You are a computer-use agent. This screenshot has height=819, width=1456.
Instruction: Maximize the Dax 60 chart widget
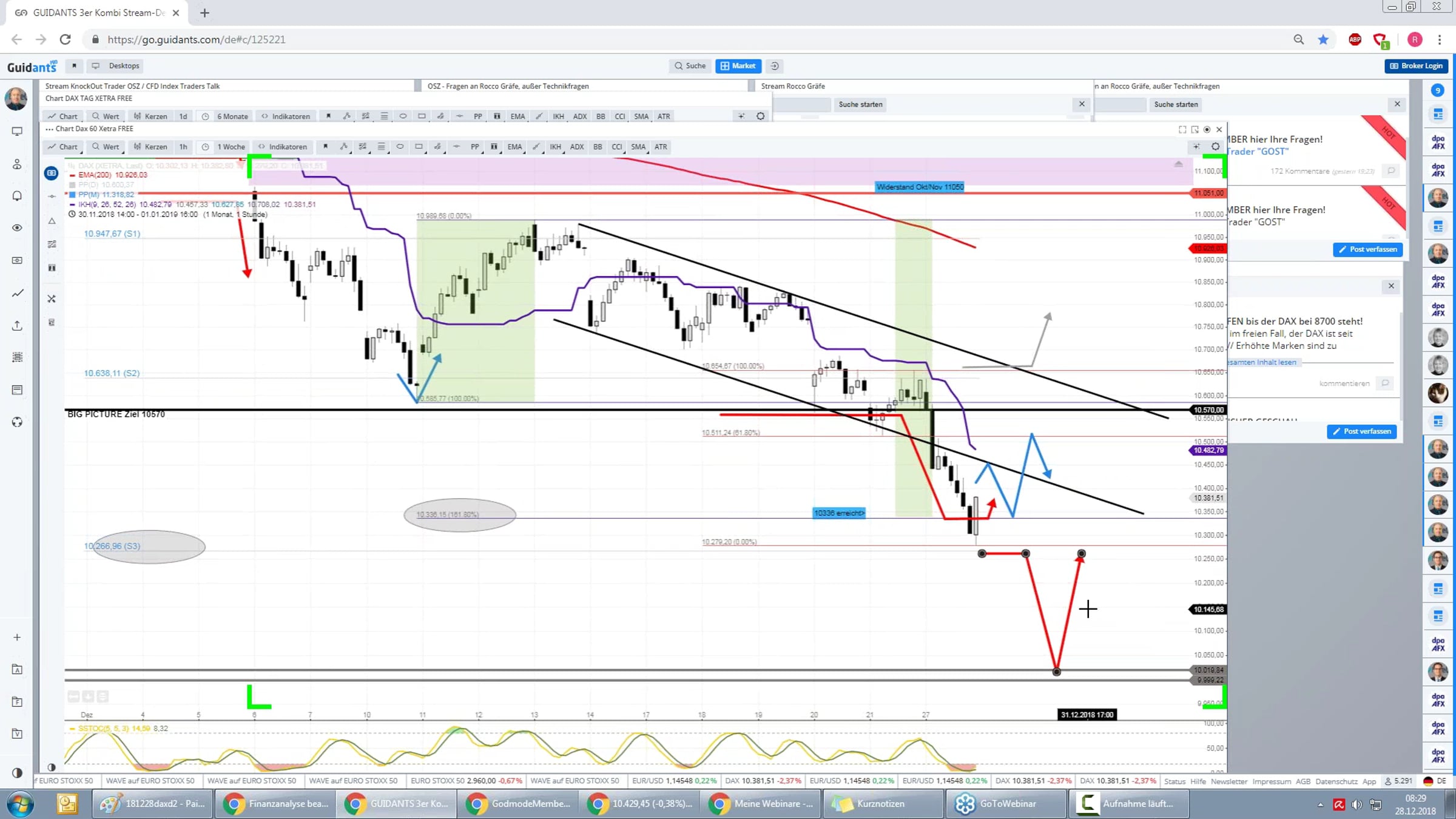coord(1182,129)
